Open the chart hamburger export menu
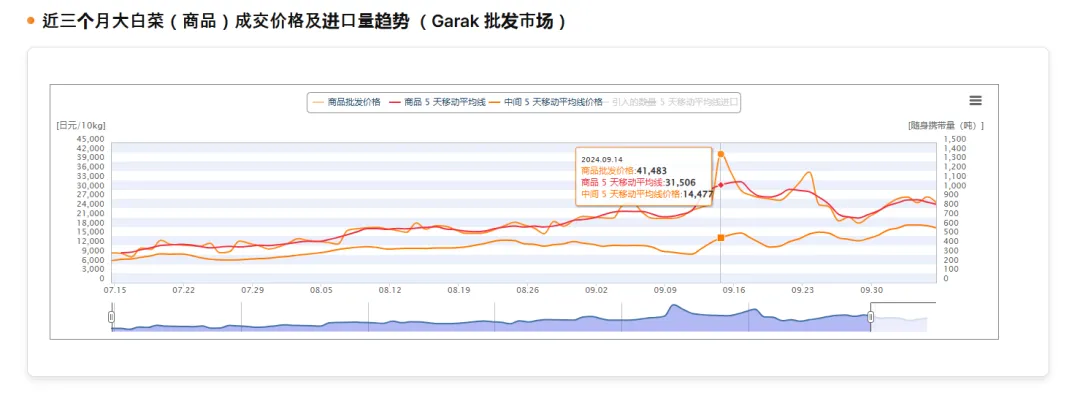The image size is (1080, 401). [x=975, y=101]
